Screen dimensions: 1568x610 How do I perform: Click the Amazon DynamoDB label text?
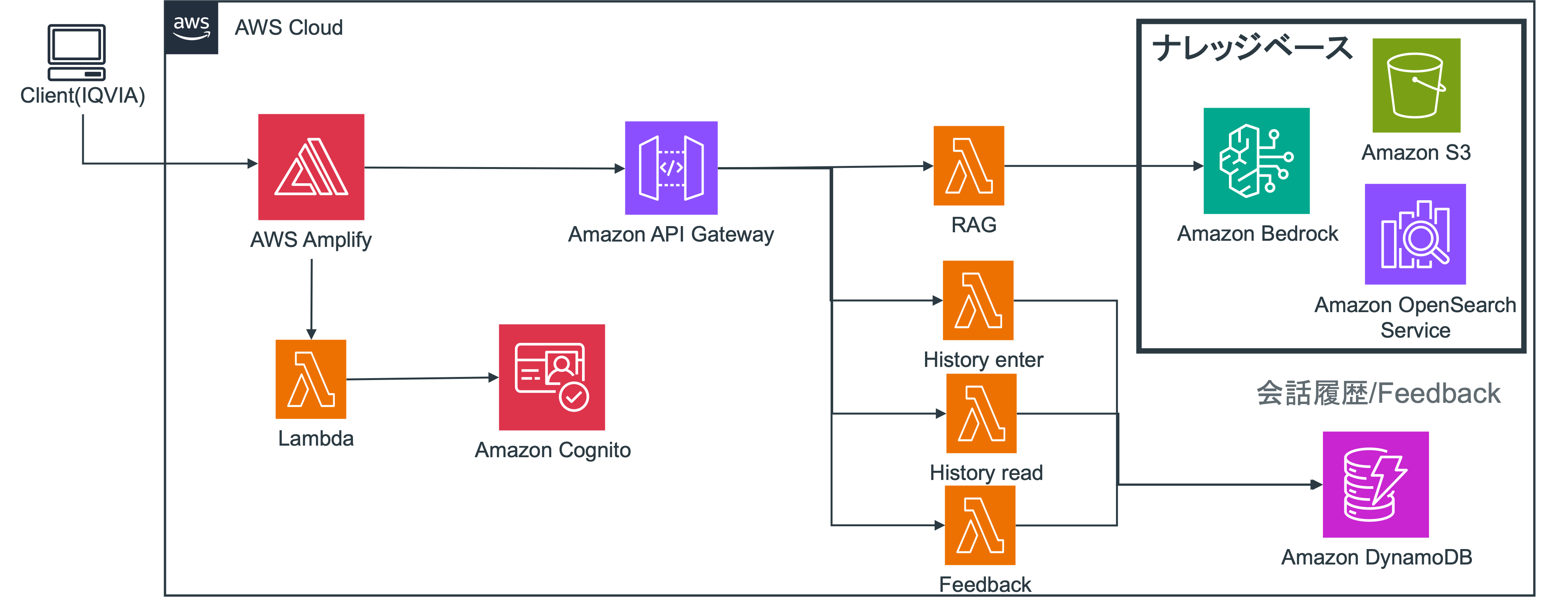pos(1376,557)
